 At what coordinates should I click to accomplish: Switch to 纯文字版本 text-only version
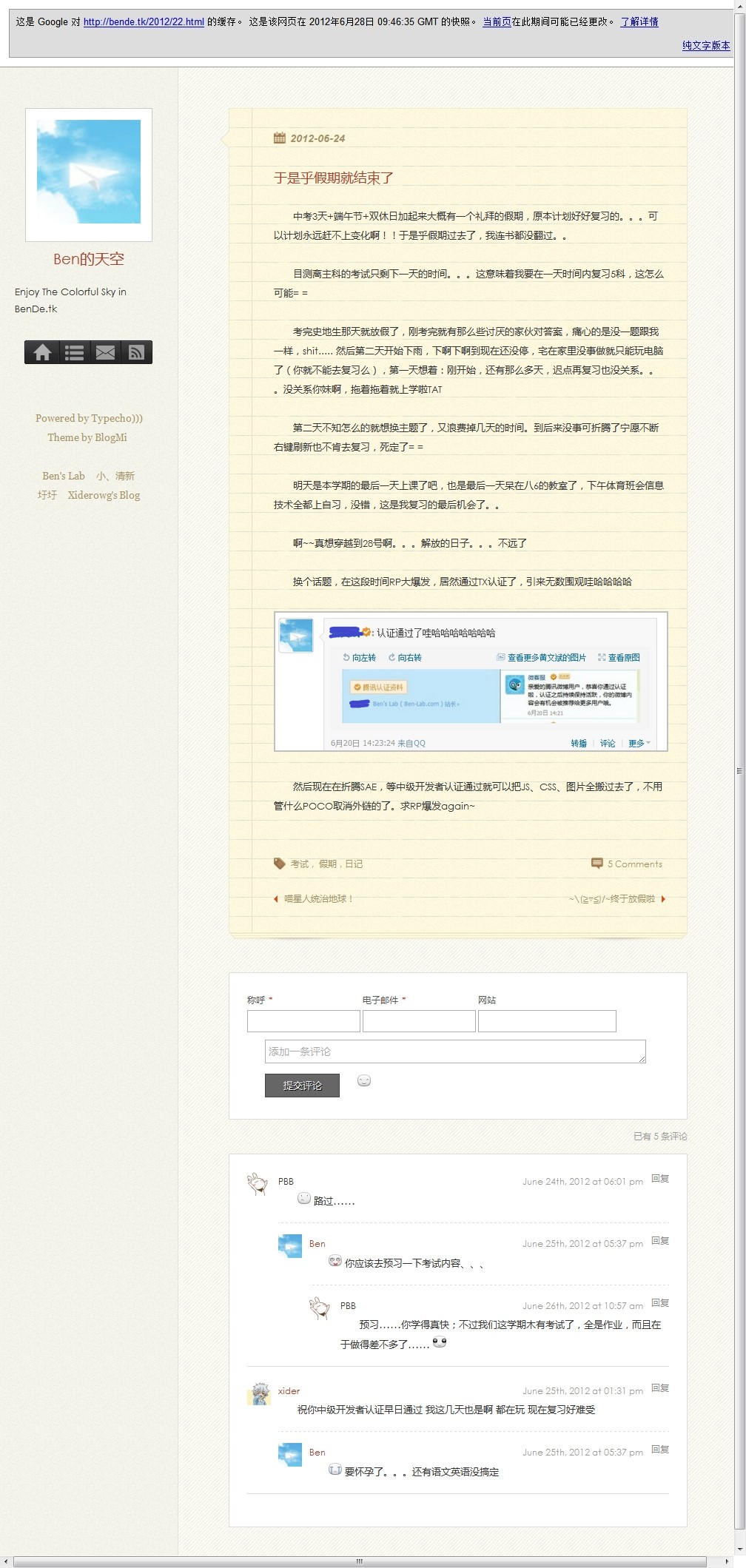tap(706, 45)
